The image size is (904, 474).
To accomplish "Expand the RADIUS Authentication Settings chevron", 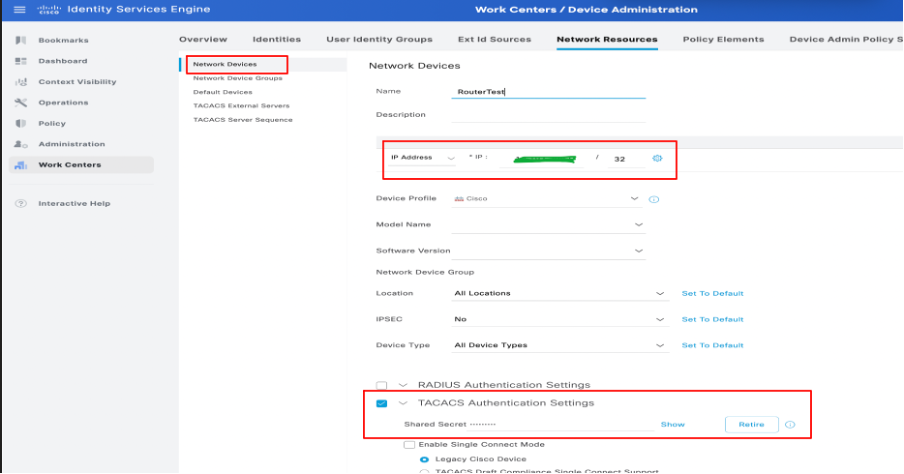I will tap(403, 385).
